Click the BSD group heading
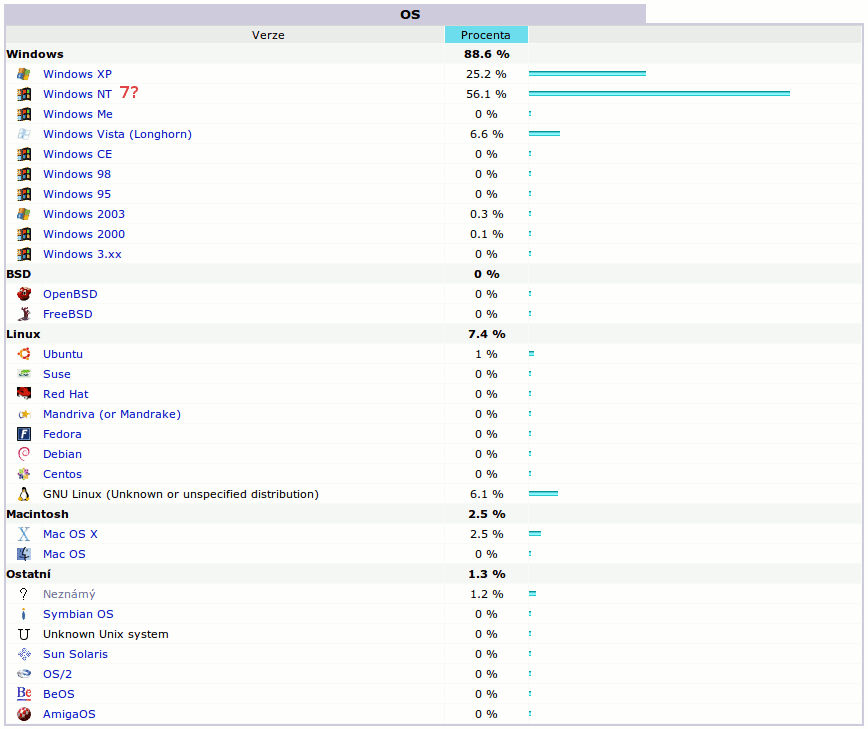 [18, 274]
